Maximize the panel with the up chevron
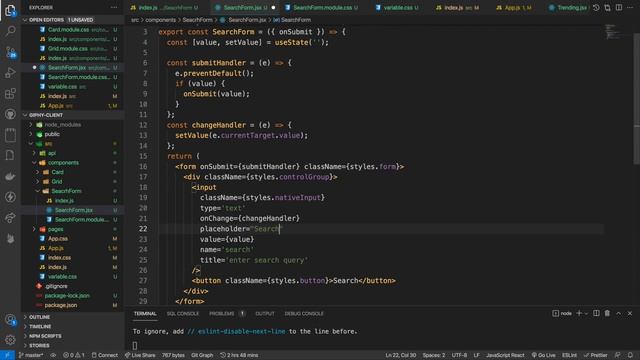640x360 pixels. [x=618, y=313]
